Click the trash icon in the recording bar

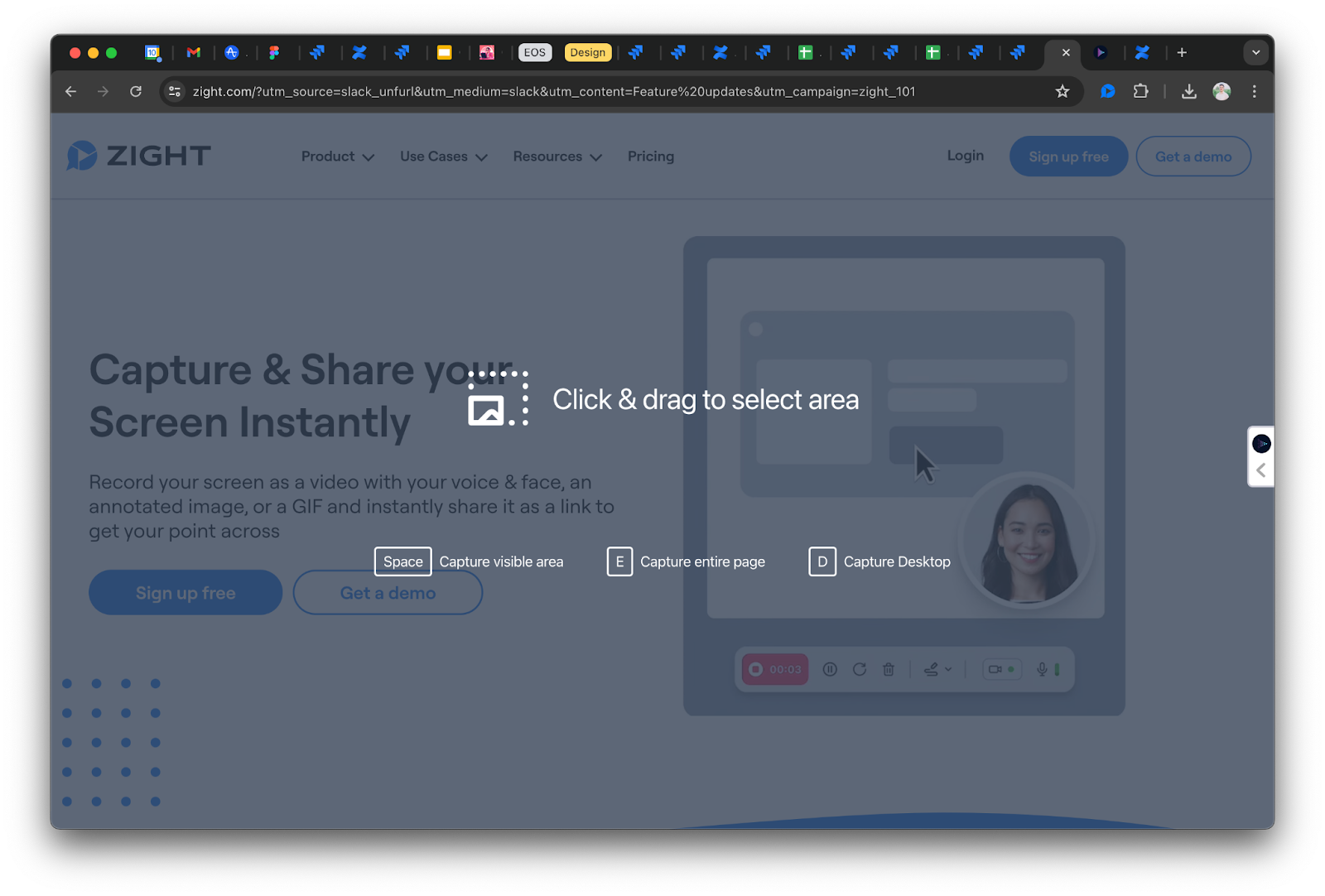click(x=889, y=669)
